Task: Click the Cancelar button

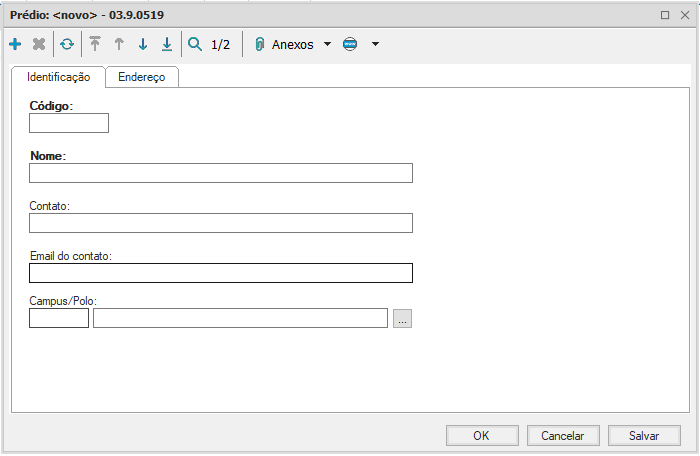Action: (562, 436)
